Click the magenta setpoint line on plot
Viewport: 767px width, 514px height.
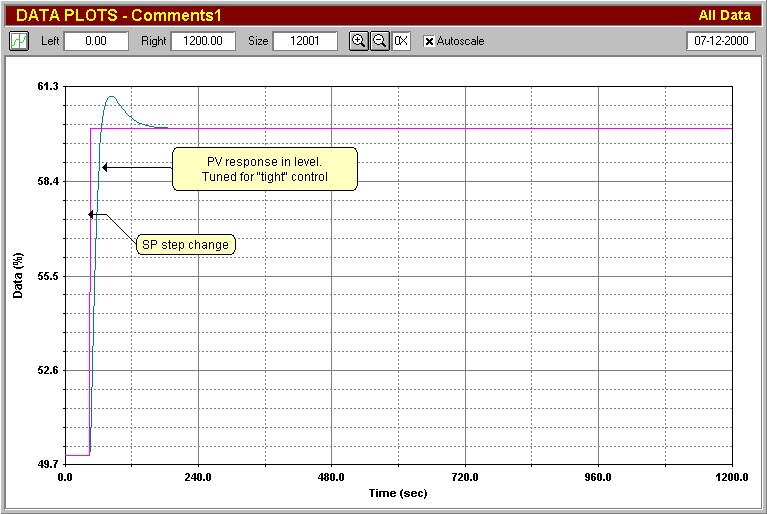point(450,128)
